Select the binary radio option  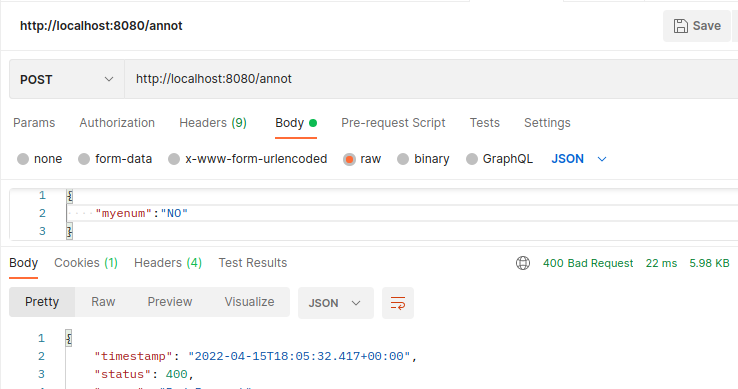pyautogui.click(x=403, y=159)
